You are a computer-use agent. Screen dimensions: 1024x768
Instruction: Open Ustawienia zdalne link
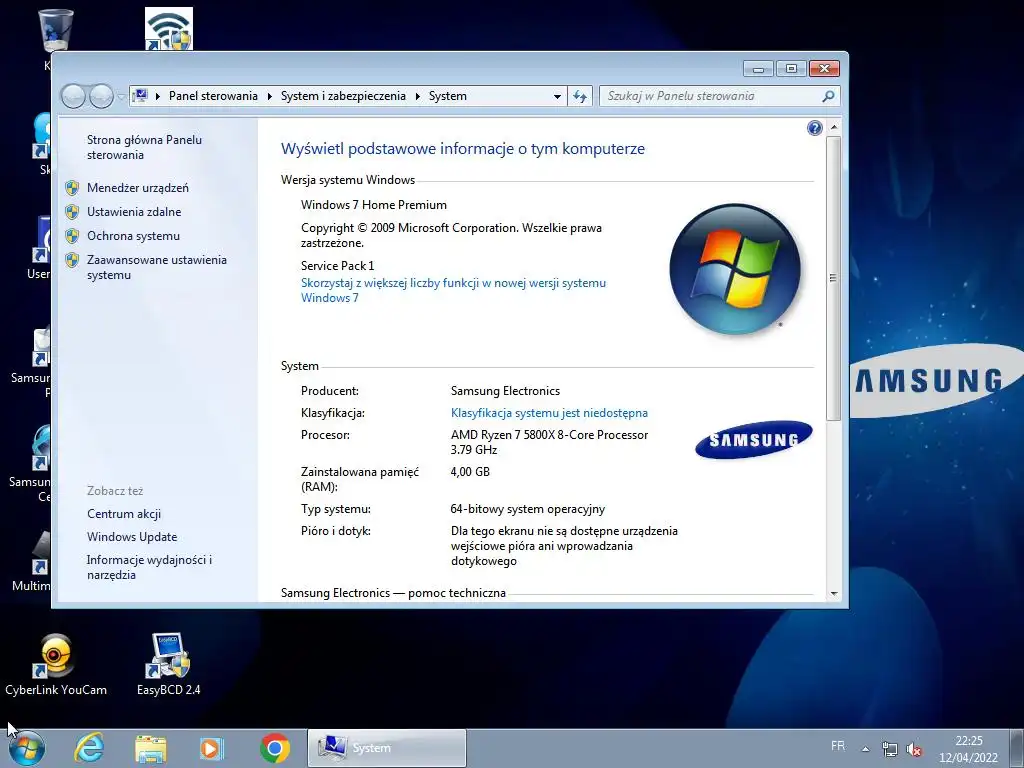(x=134, y=212)
